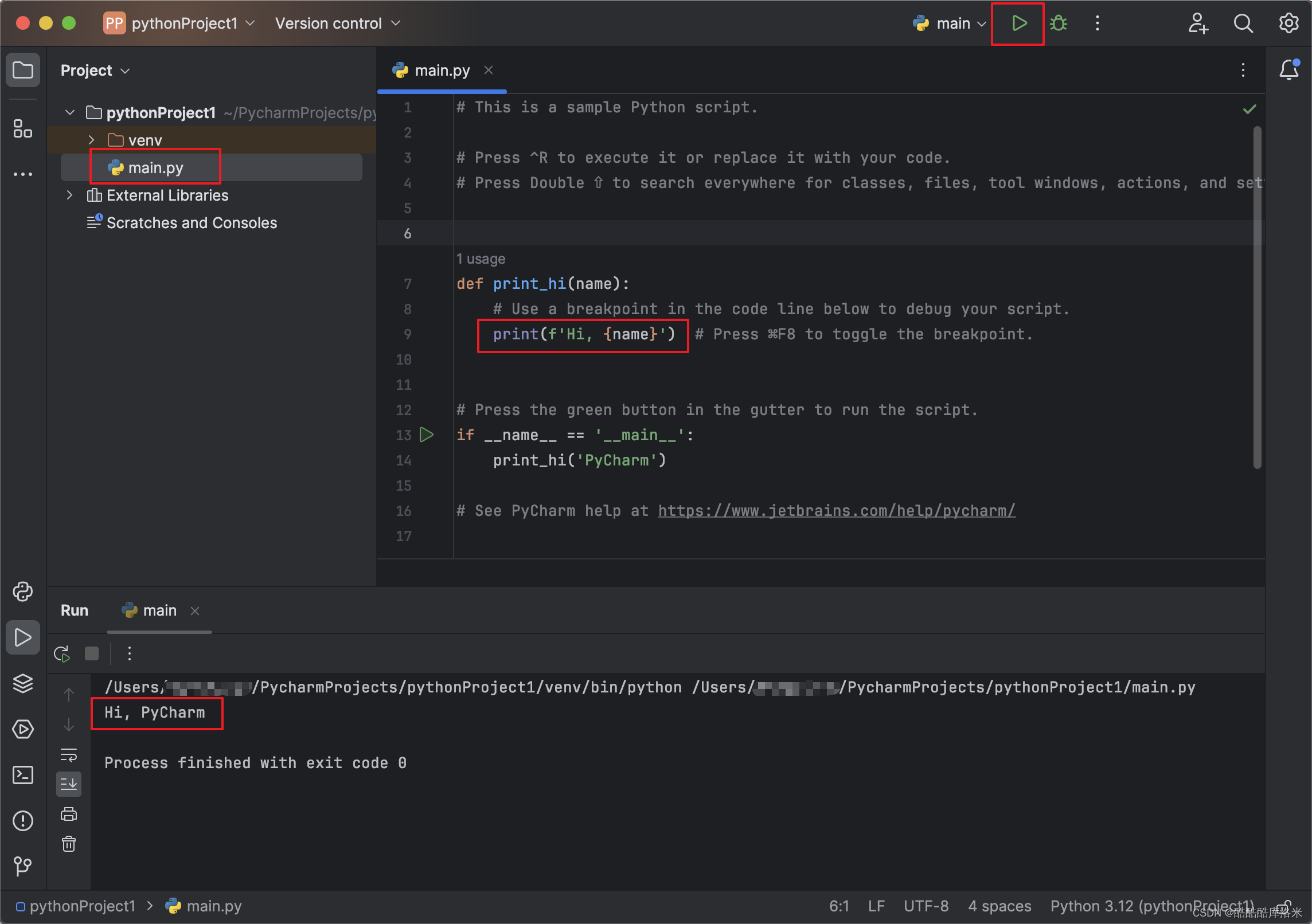The height and width of the screenshot is (924, 1312).
Task: Clear console output with trash icon
Action: pos(69,844)
